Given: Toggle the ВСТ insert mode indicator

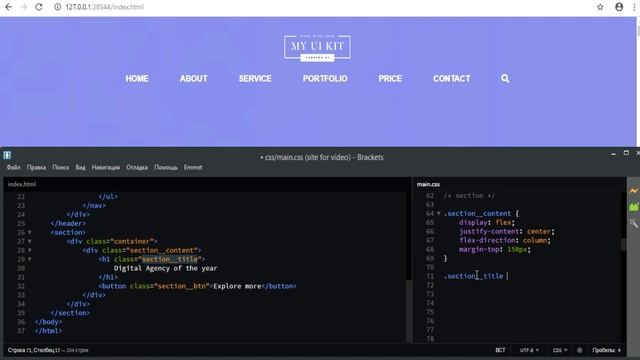Looking at the screenshot, I should (500, 350).
